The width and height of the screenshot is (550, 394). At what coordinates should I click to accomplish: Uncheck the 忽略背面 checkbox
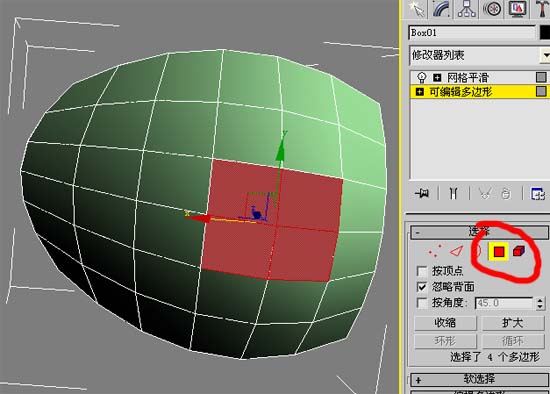[x=422, y=287]
